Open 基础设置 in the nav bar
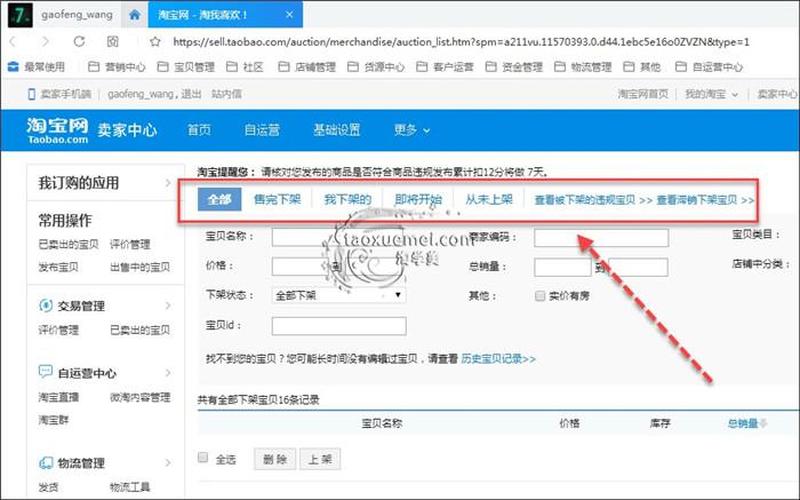Screen dimensions: 800x500 (337, 130)
